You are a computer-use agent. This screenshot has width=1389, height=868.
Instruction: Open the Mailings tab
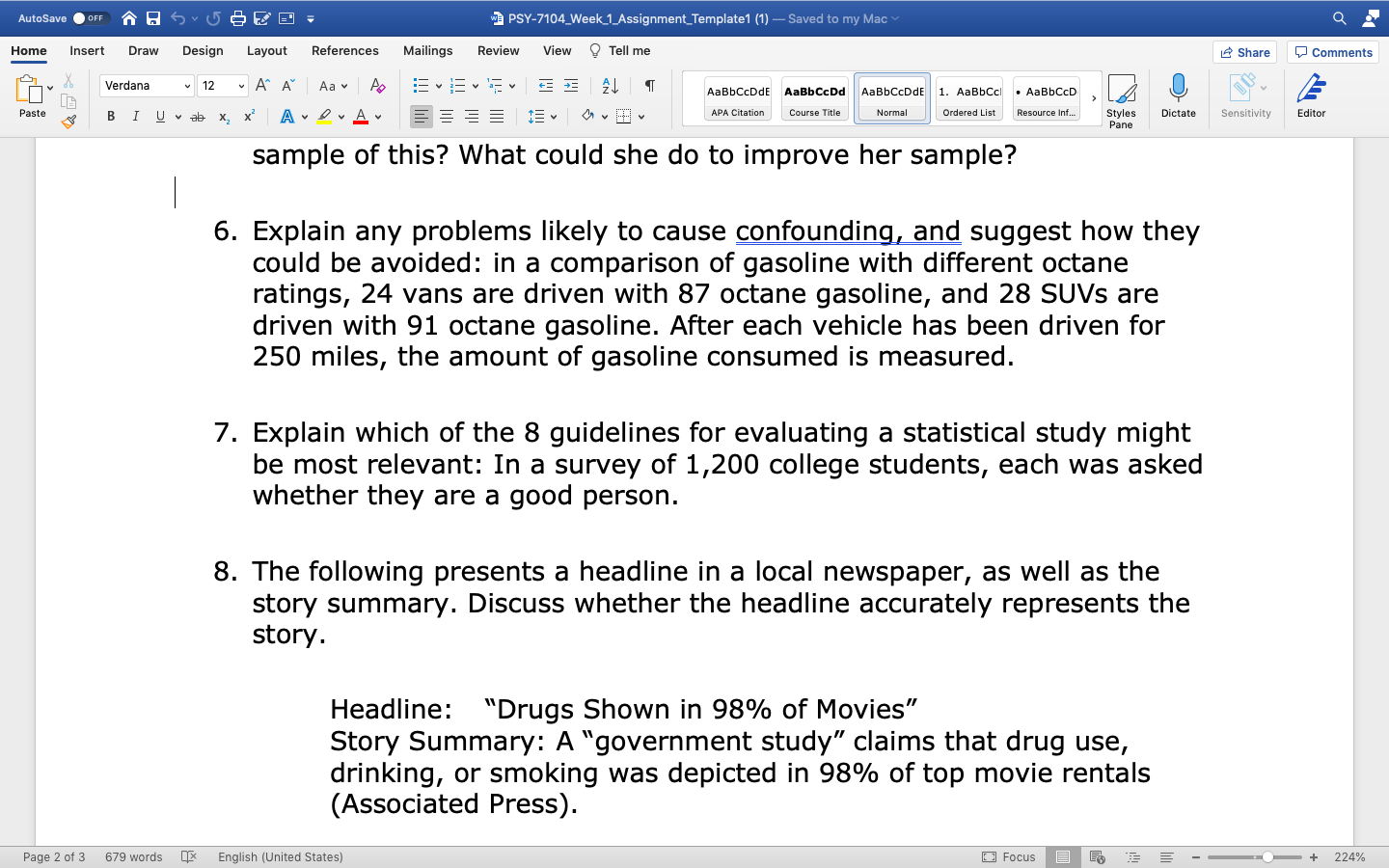point(427,51)
